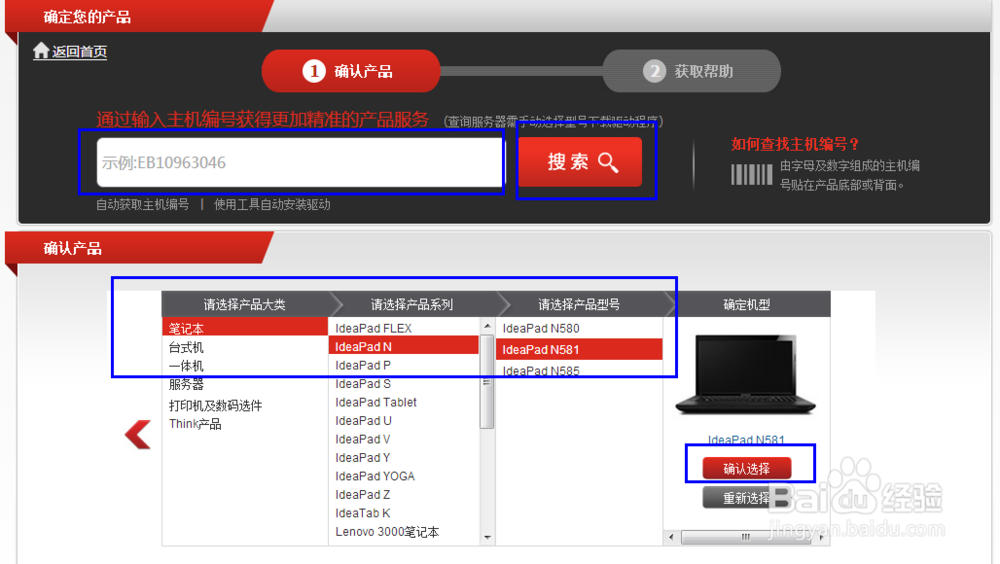Image resolution: width=1000 pixels, height=564 pixels.
Task: Click the barcode icon under 如何查找主机编号
Action: click(x=751, y=174)
